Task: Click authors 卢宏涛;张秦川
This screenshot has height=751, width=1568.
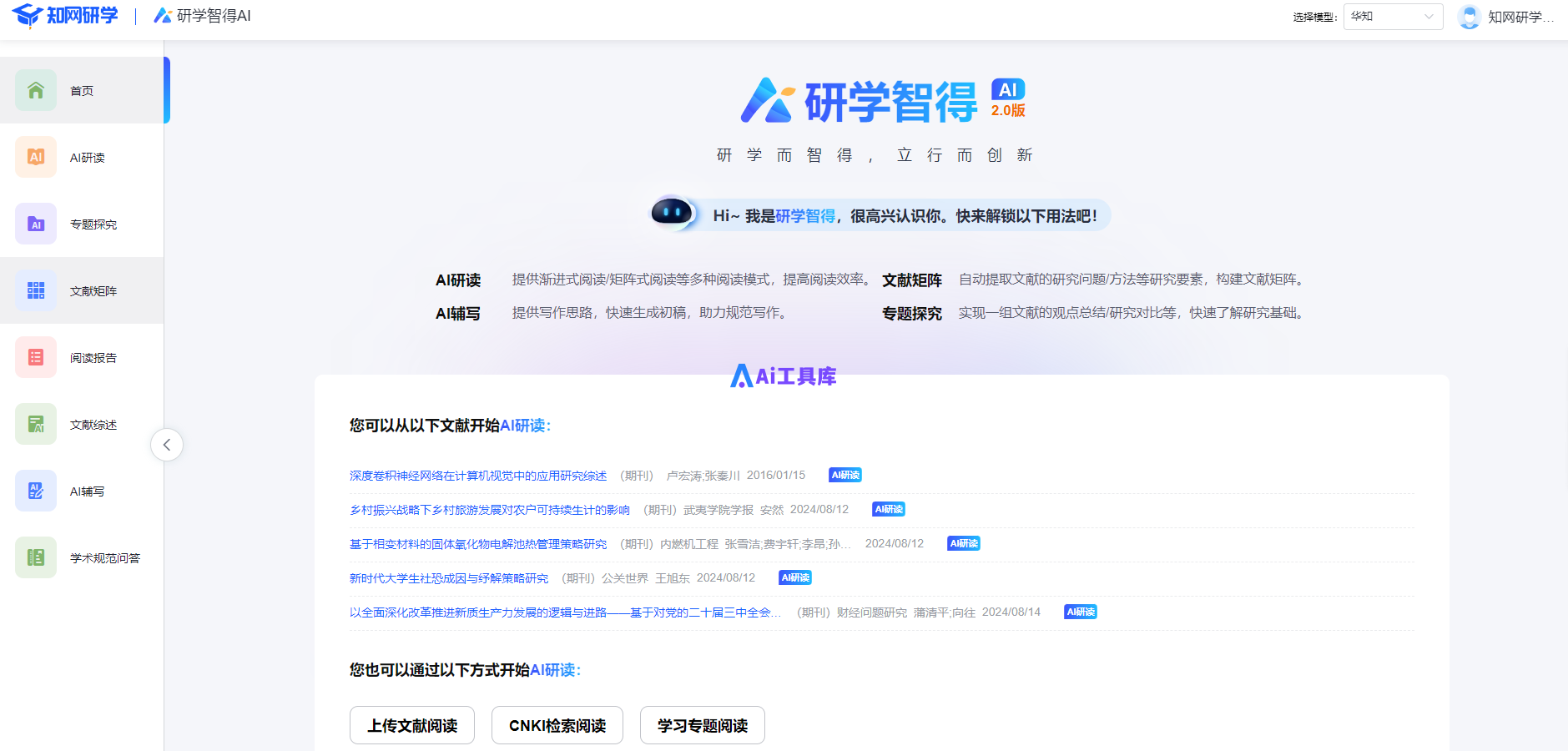Action: pyautogui.click(x=703, y=476)
